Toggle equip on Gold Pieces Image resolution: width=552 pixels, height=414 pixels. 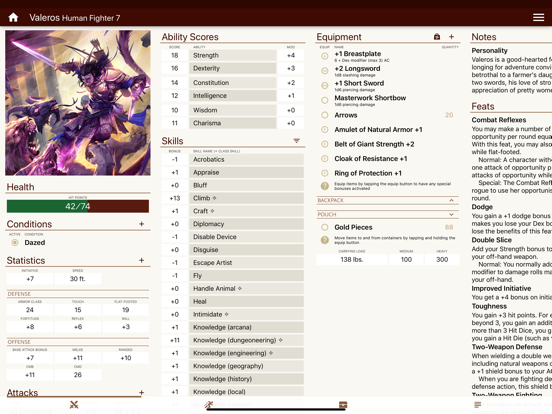pos(325,227)
